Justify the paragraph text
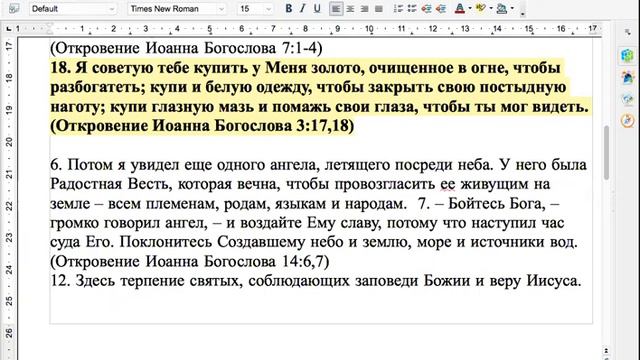 tap(379, 9)
